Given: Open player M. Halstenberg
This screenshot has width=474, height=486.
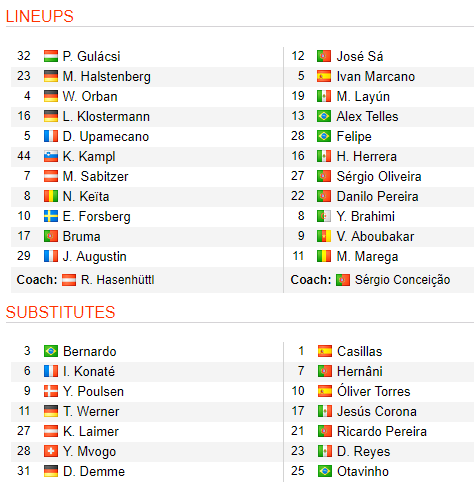Looking at the screenshot, I should (x=107, y=77).
